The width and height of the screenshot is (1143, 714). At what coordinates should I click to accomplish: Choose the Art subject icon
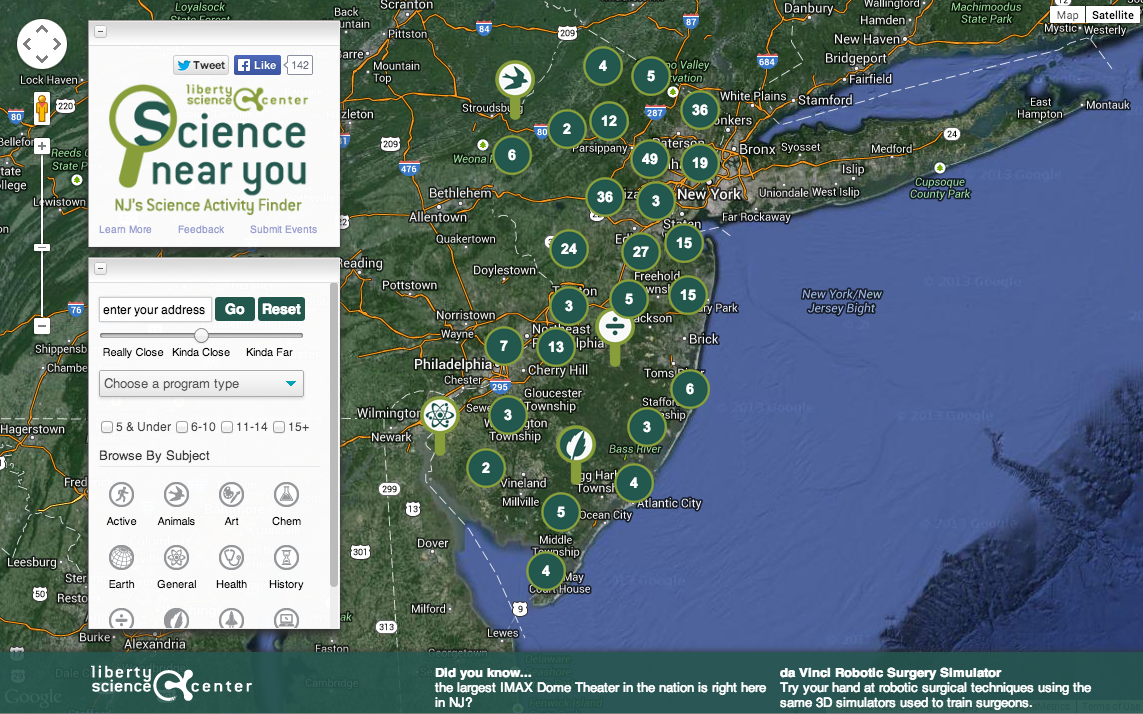tap(231, 494)
